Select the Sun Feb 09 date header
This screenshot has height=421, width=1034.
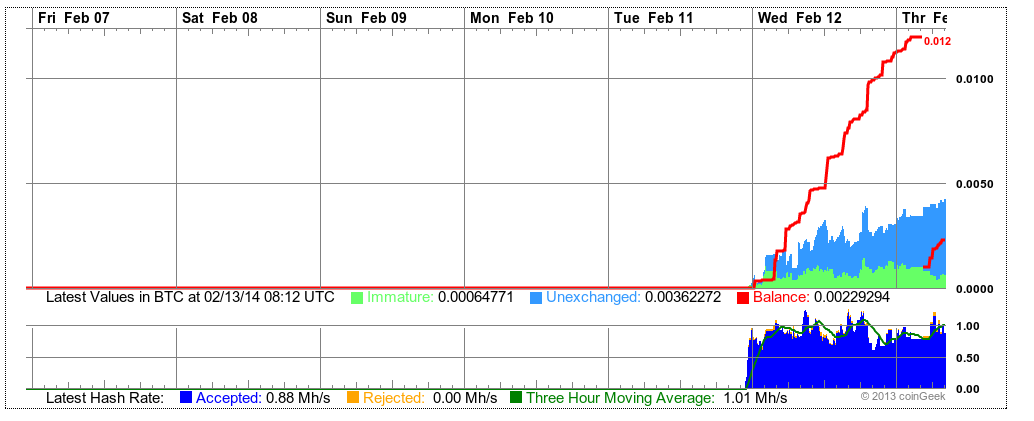pyautogui.click(x=367, y=18)
